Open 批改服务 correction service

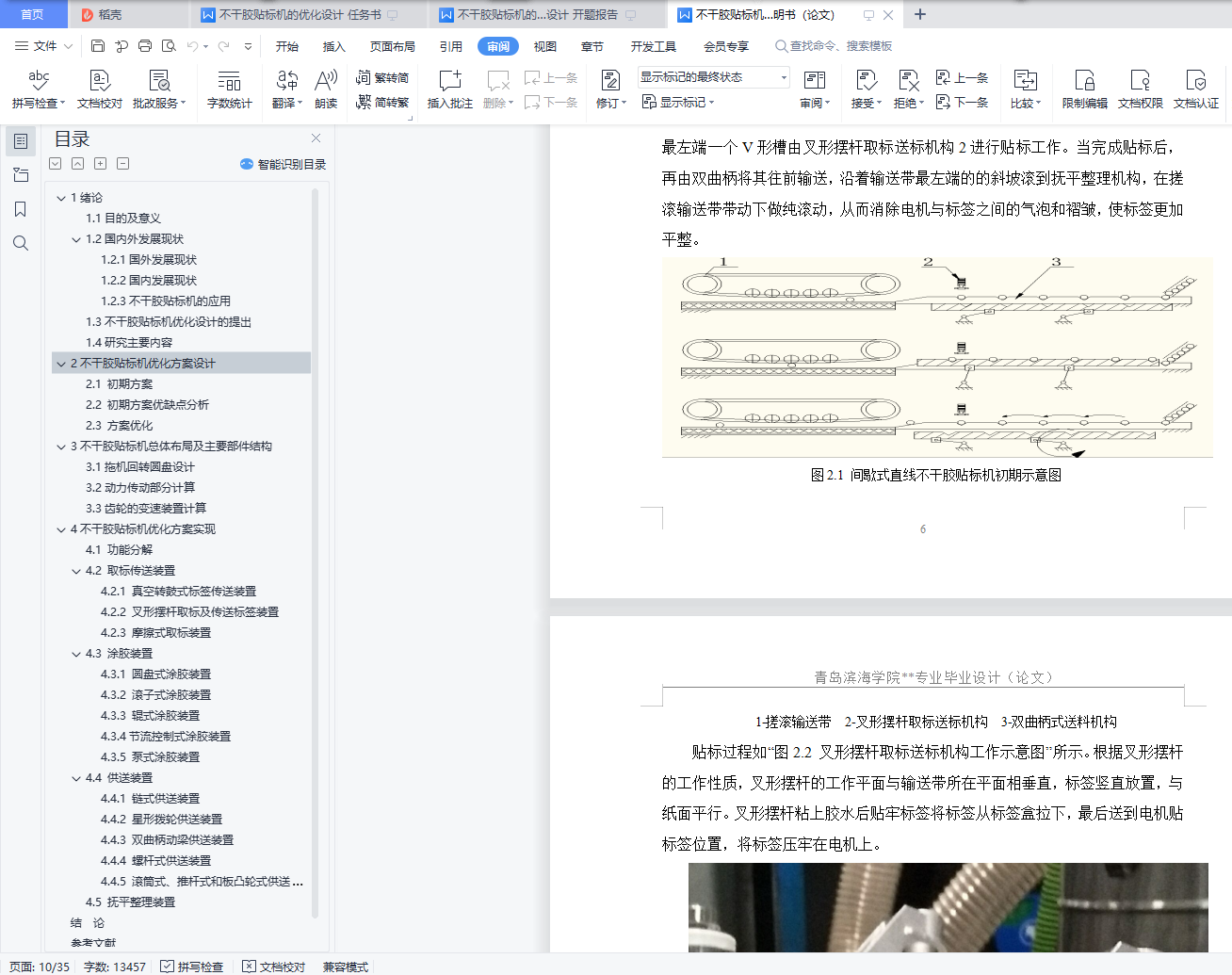[159, 89]
